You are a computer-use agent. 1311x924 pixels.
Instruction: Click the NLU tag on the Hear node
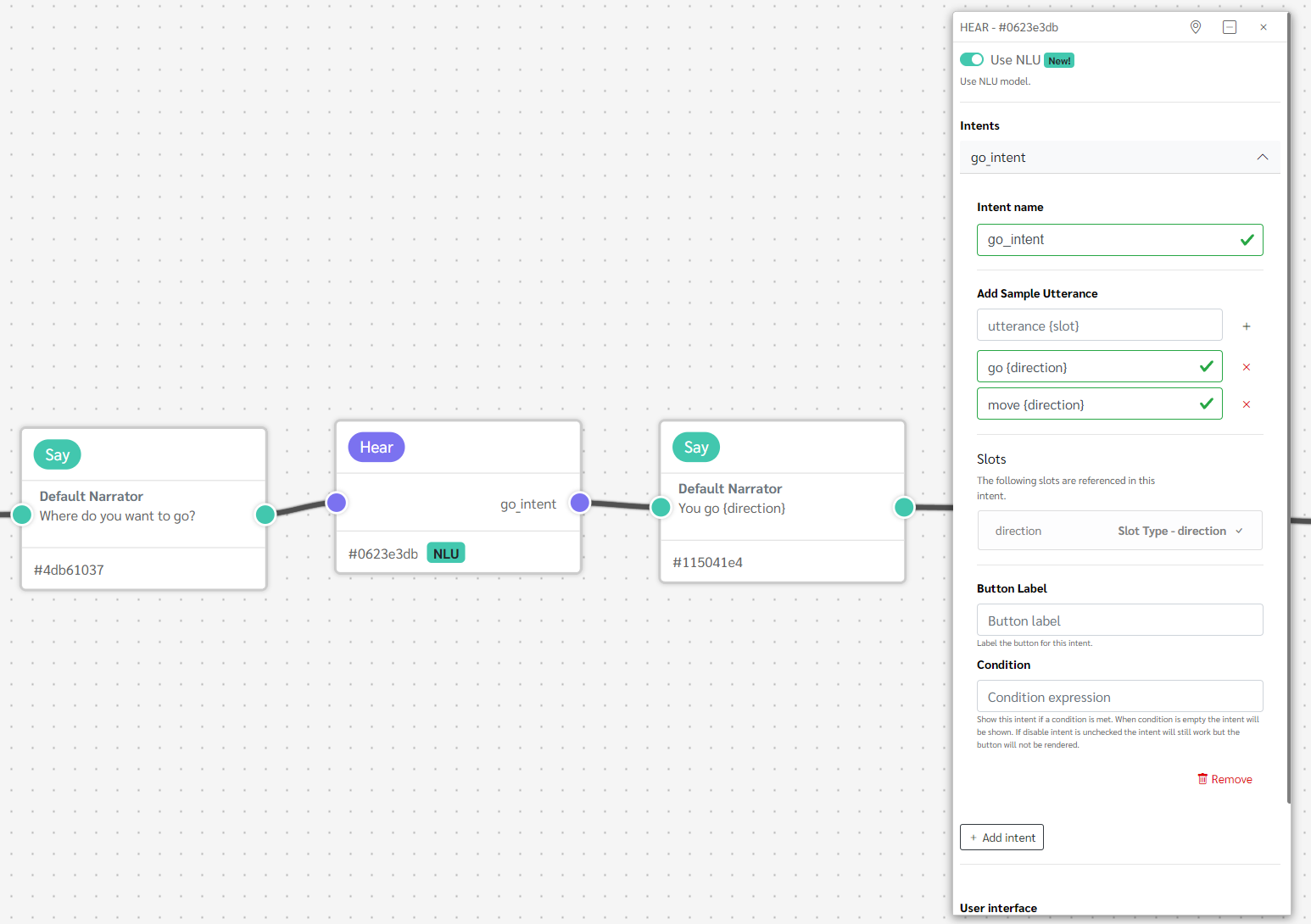[x=446, y=554]
